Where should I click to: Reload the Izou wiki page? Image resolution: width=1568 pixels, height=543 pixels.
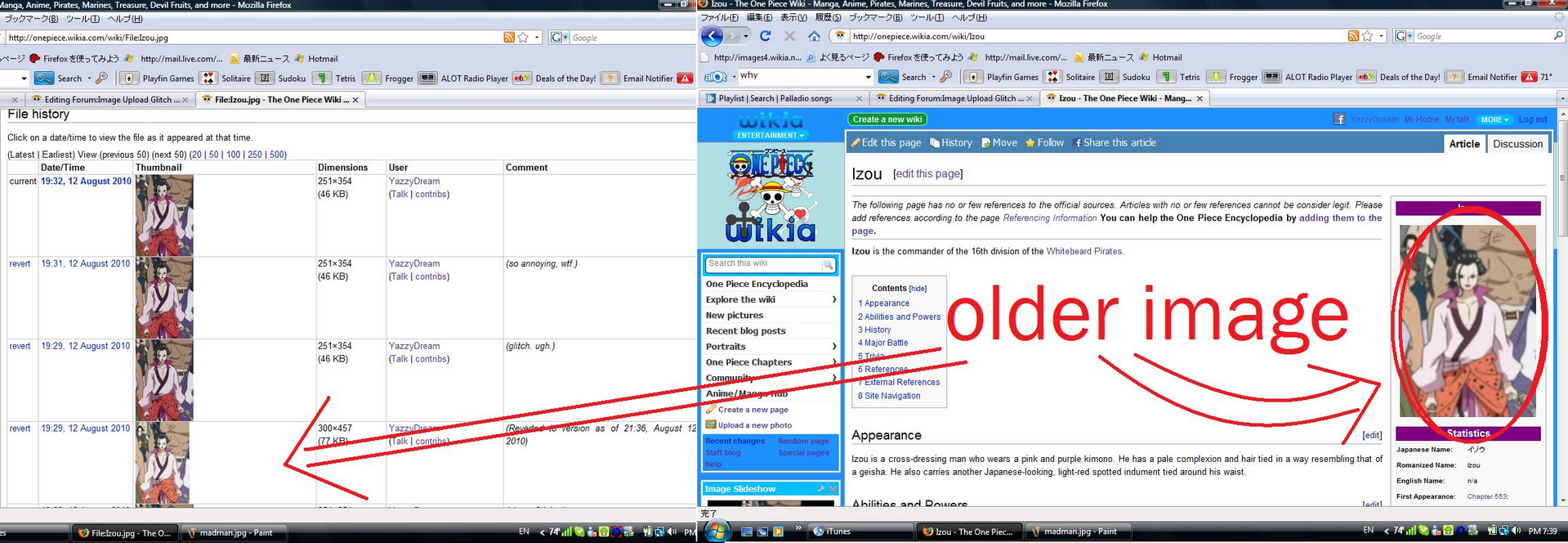(x=766, y=36)
